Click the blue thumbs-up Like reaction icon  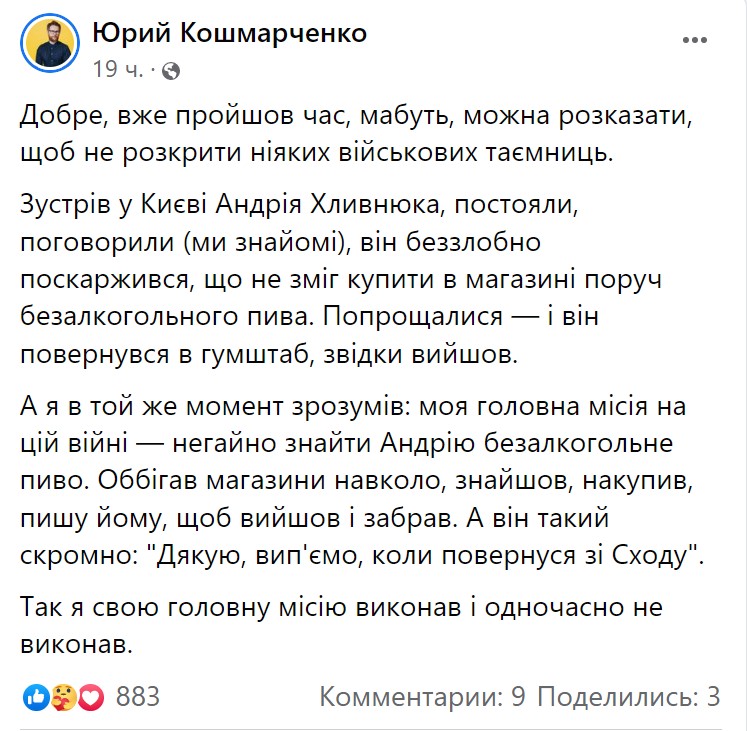[37, 696]
